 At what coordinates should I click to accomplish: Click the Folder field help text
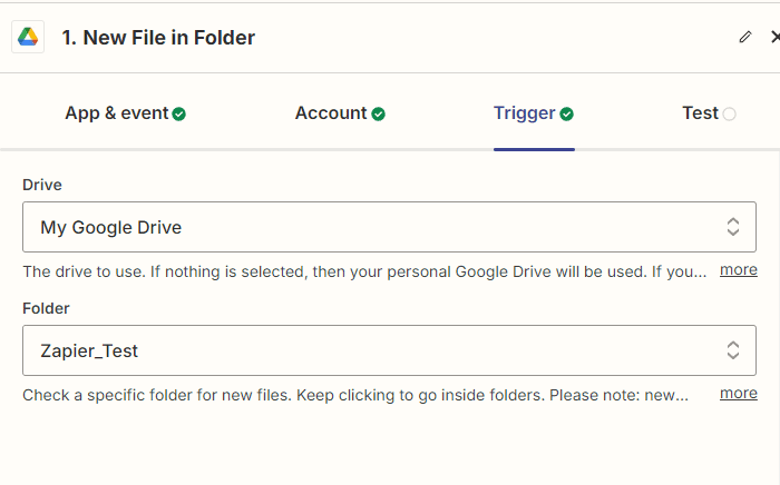click(x=355, y=394)
